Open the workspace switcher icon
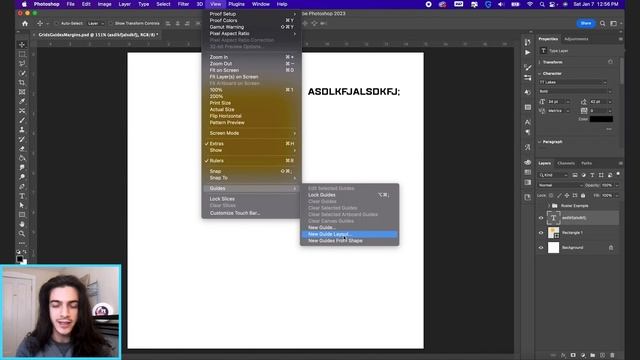The image size is (640, 360). pos(613,24)
